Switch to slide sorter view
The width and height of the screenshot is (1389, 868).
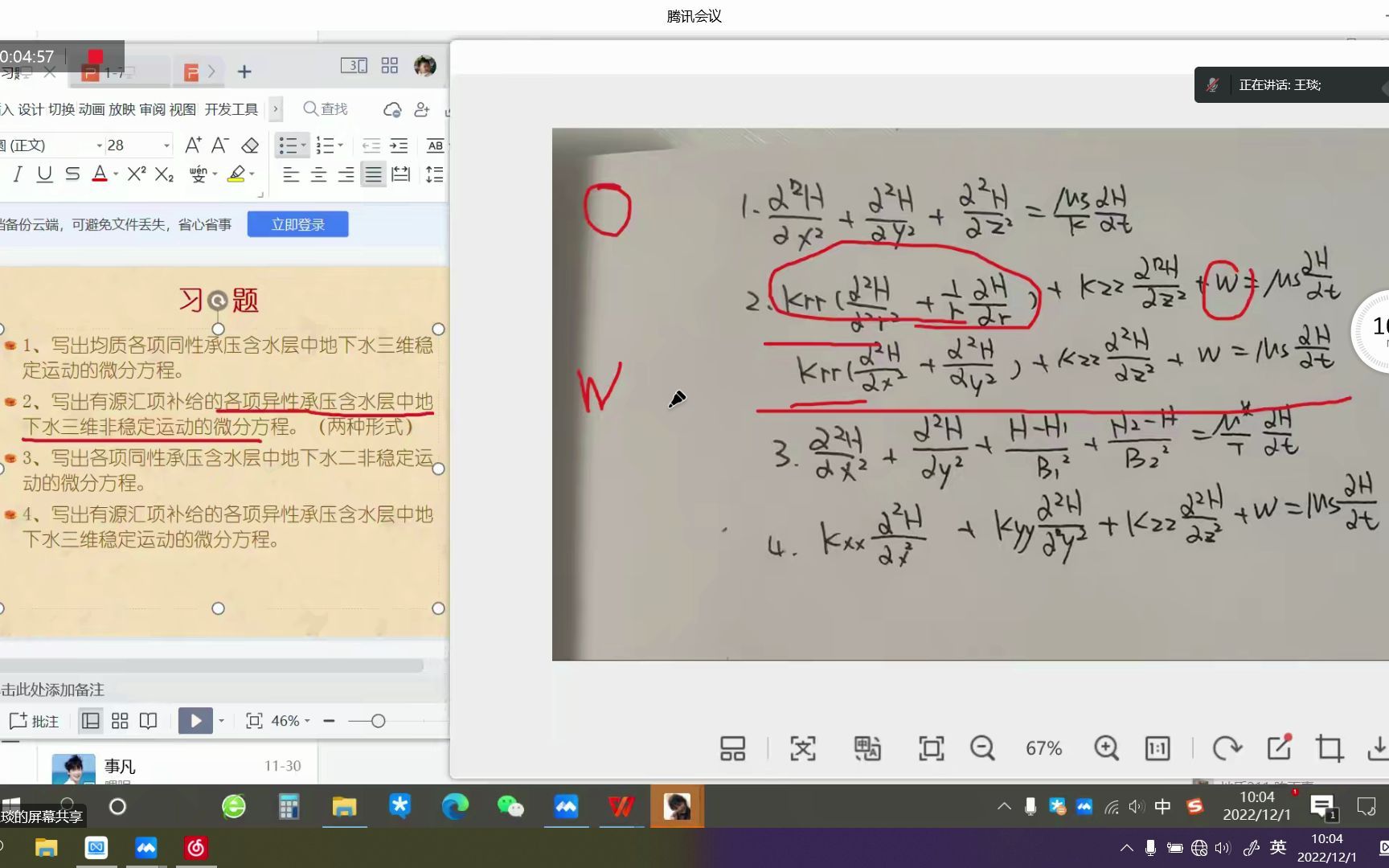120,721
